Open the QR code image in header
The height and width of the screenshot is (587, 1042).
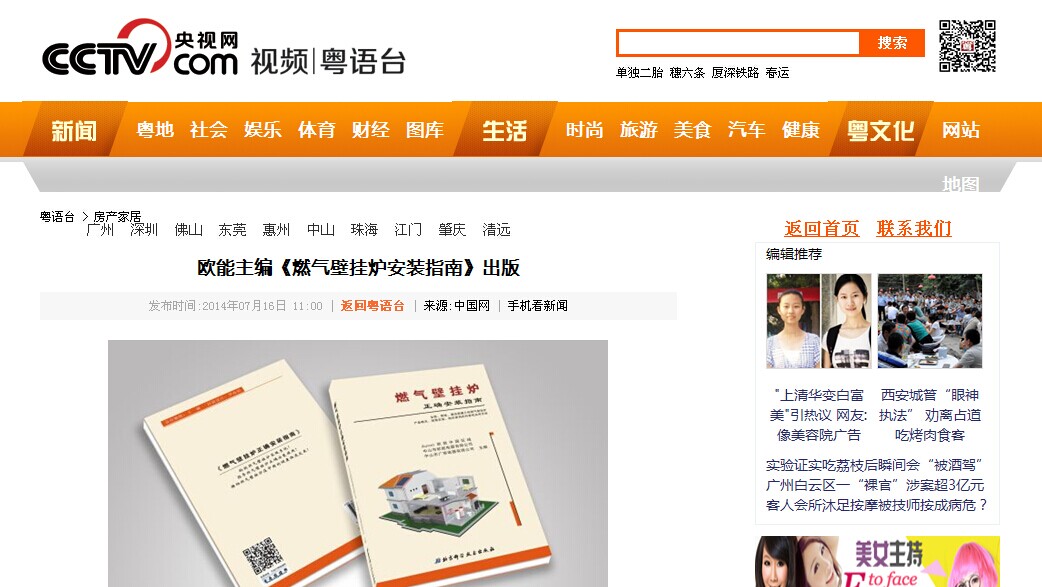click(967, 46)
